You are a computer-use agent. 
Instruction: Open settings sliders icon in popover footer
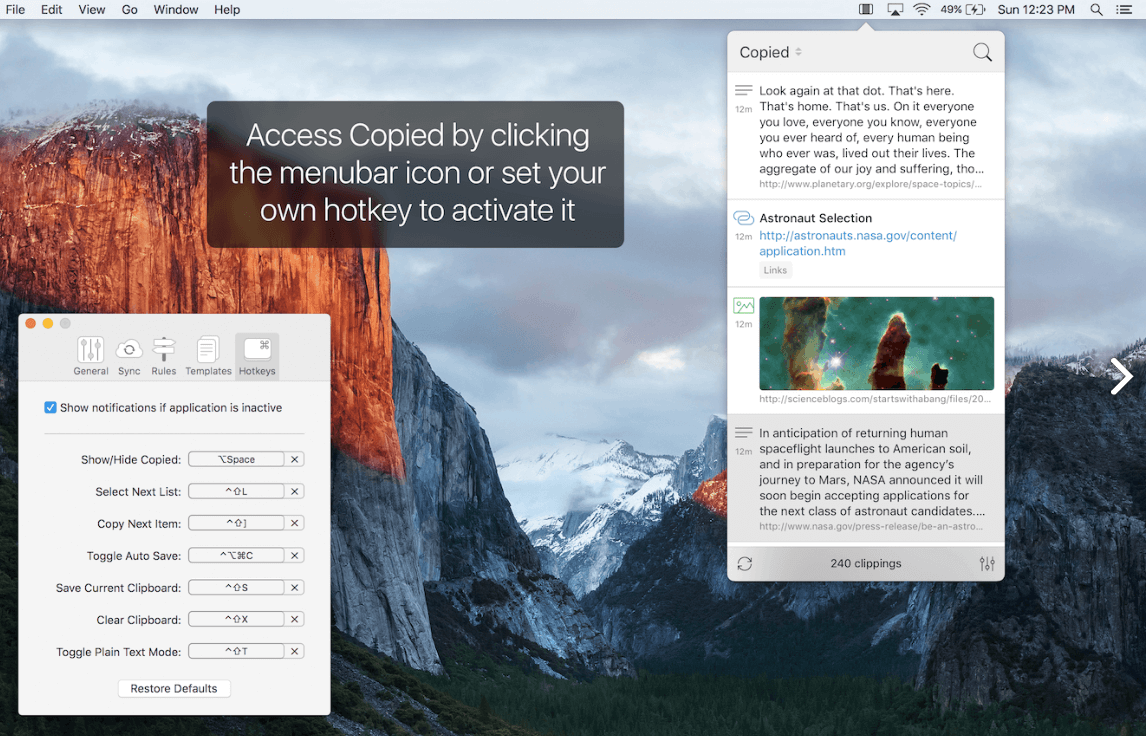click(987, 564)
